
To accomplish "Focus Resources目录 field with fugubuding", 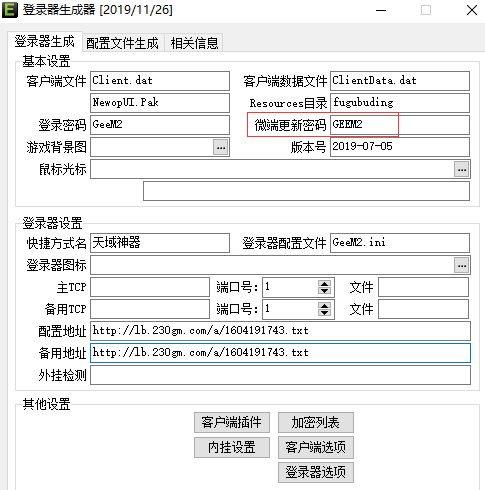I will pyautogui.click(x=400, y=103).
